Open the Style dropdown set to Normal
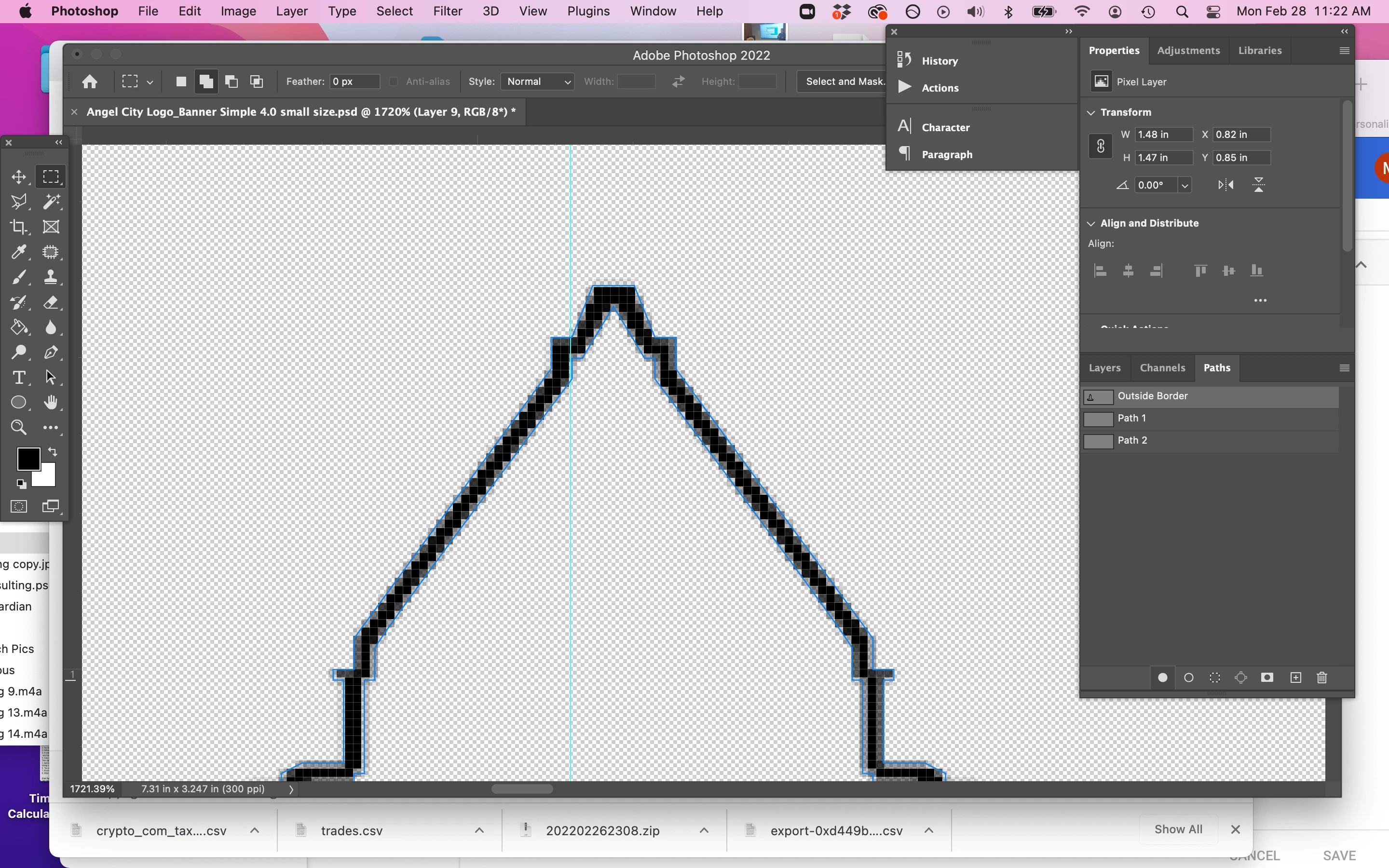Screen dimensions: 1389x868 [x=538, y=81]
